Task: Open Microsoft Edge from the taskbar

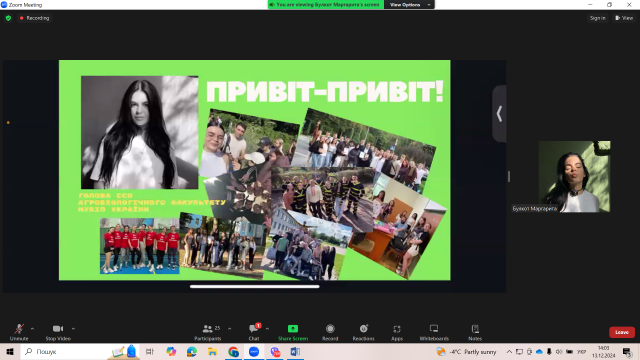Action: click(x=191, y=351)
